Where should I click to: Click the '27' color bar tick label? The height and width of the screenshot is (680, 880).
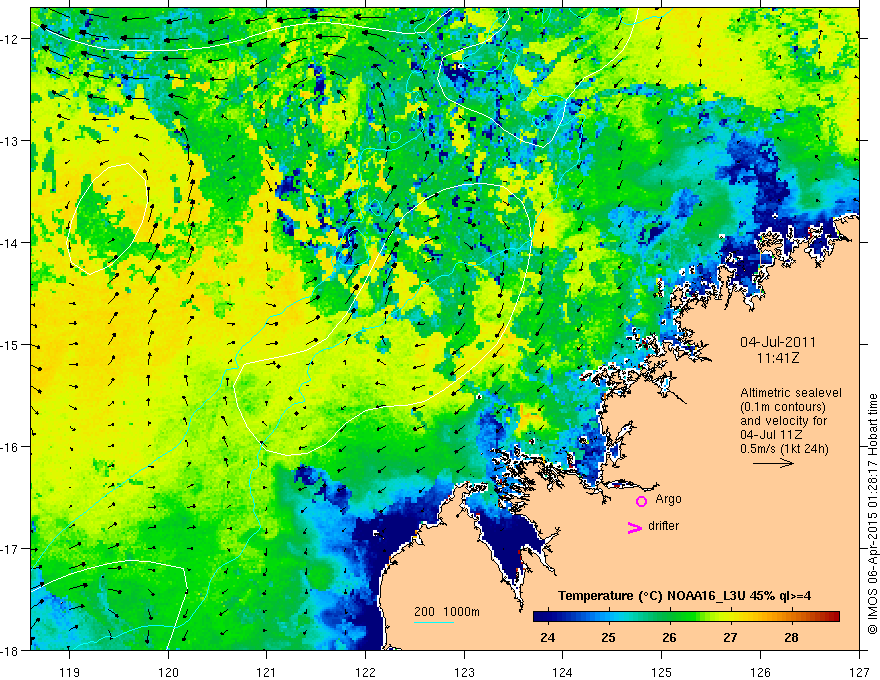730,638
